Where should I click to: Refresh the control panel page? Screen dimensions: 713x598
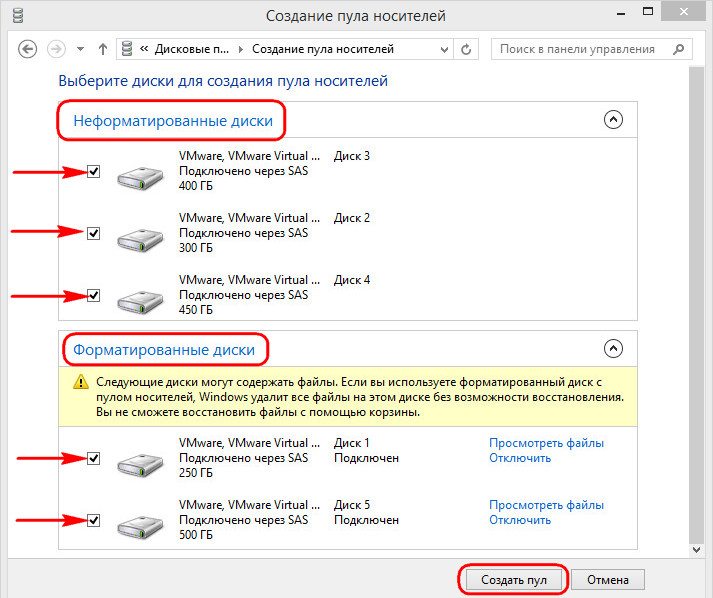466,49
